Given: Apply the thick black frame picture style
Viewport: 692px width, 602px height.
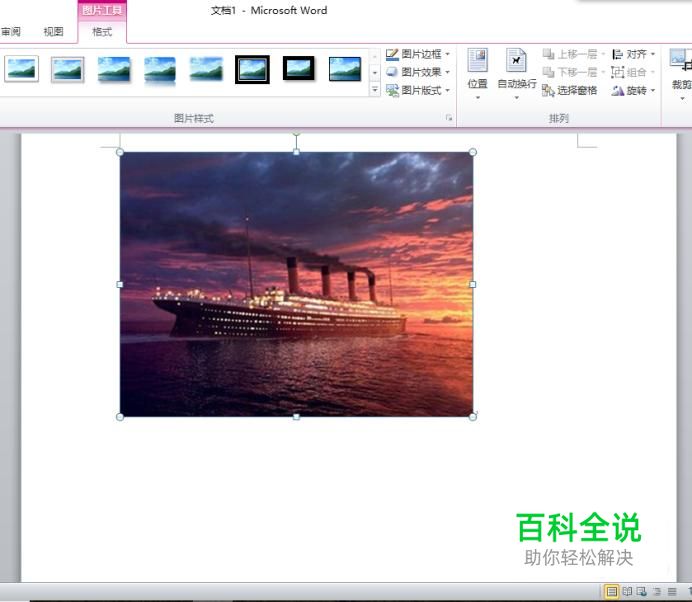Looking at the screenshot, I should point(298,68).
